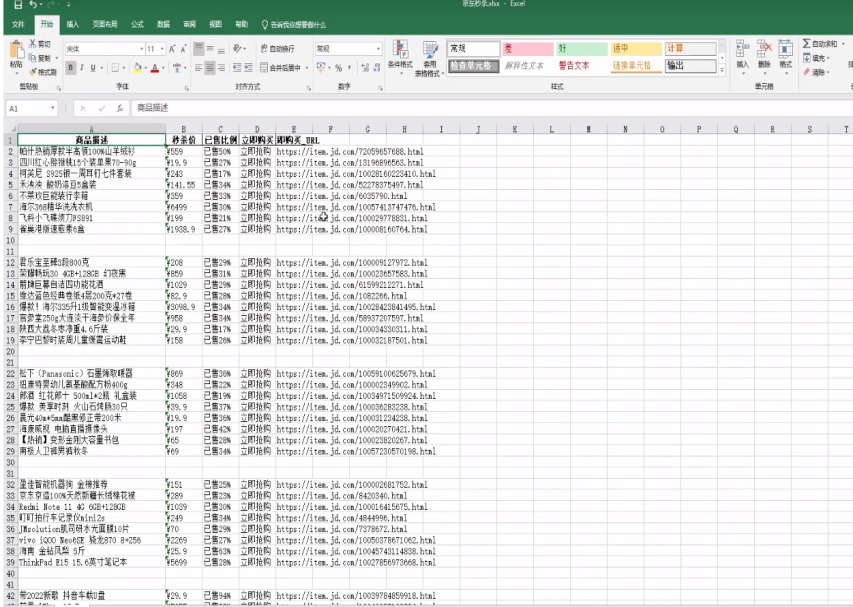
Task: Toggle middle vertical alignment
Action: coord(210,49)
